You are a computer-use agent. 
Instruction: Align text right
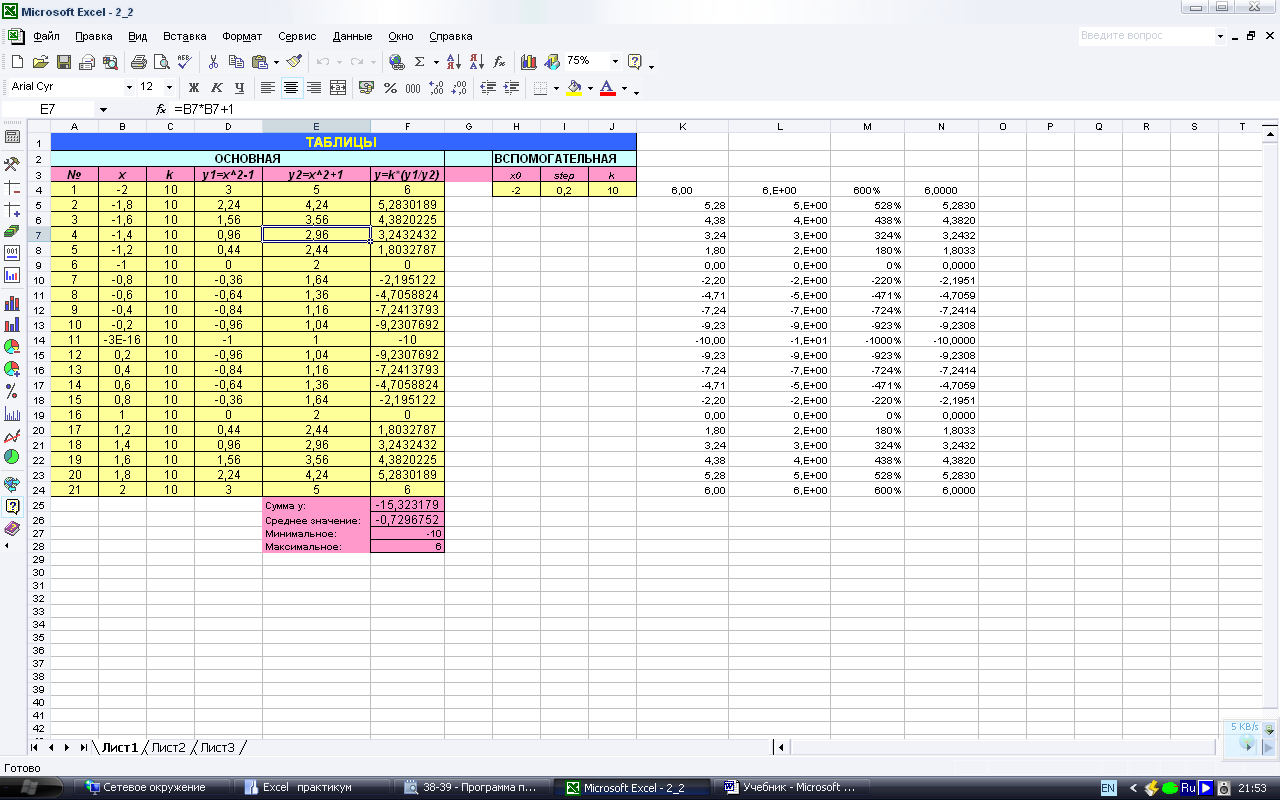(x=314, y=88)
